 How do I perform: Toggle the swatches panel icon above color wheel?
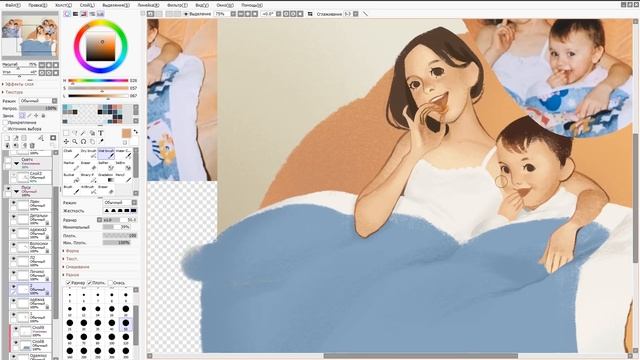click(x=100, y=14)
